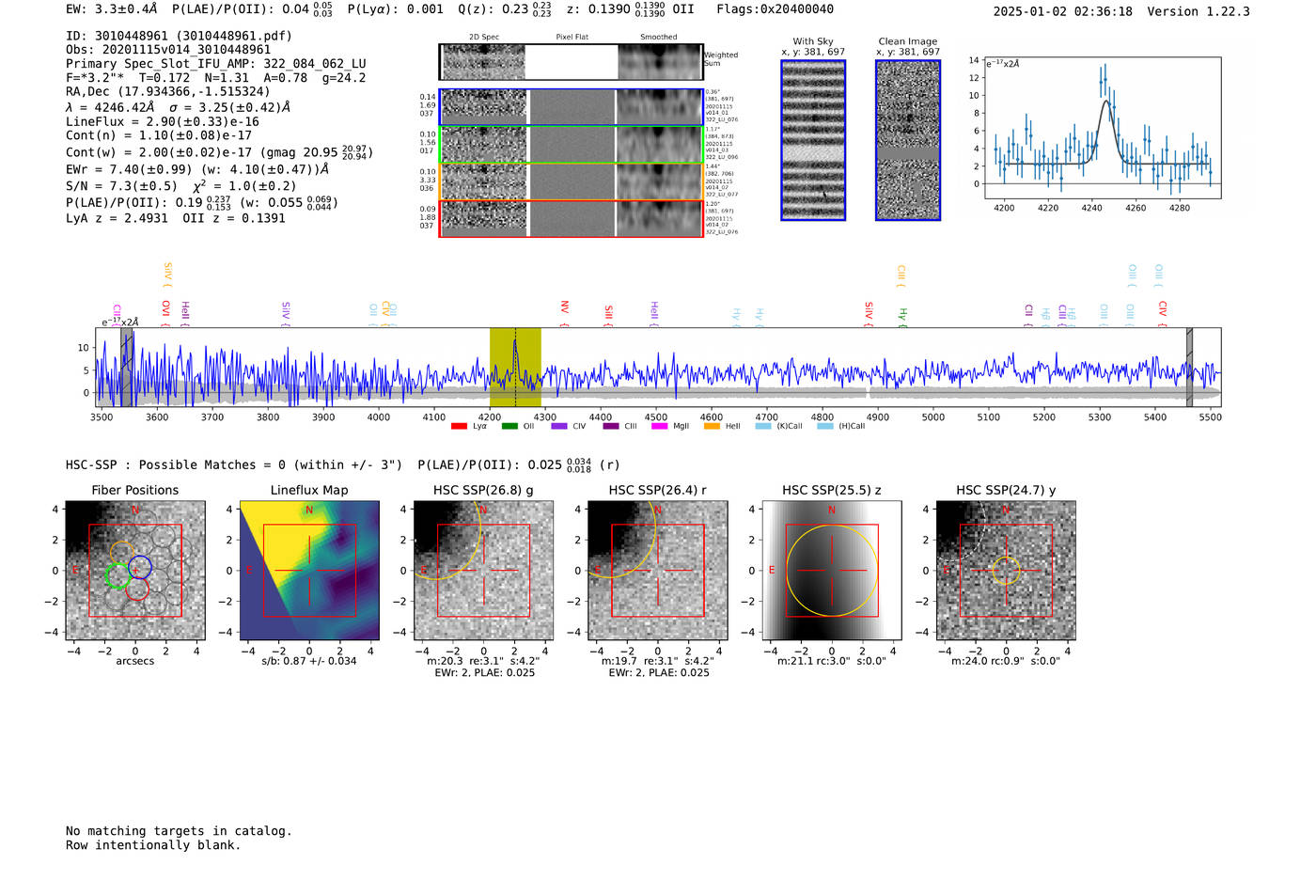Click the red SiII line label
The width and height of the screenshot is (1316, 896).
pos(608,314)
